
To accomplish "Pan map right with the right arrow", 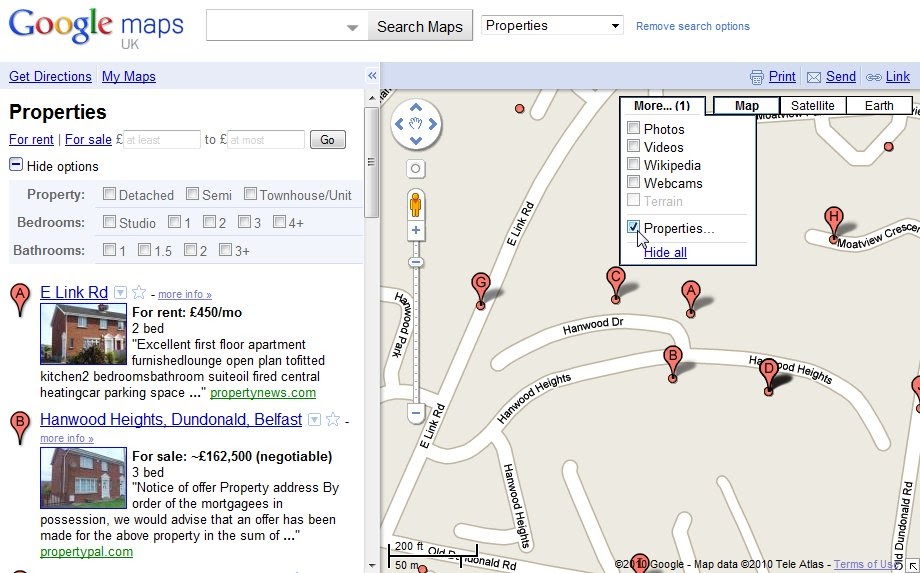I will [x=432, y=124].
